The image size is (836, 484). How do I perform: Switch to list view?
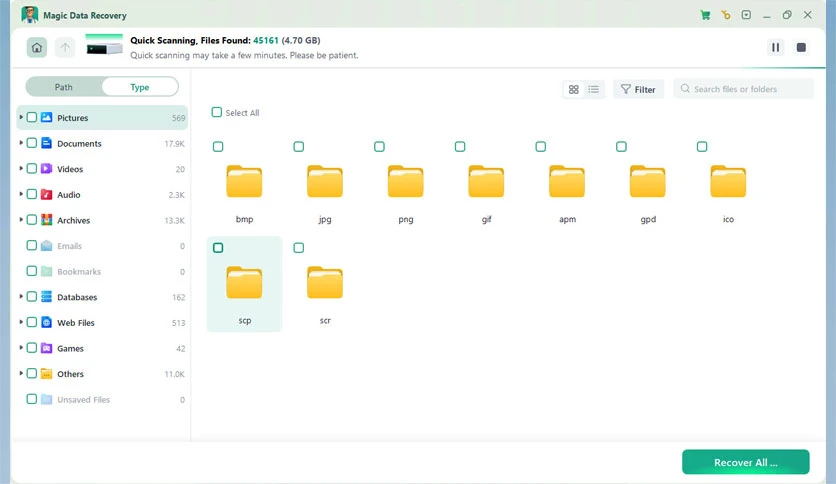(x=593, y=90)
